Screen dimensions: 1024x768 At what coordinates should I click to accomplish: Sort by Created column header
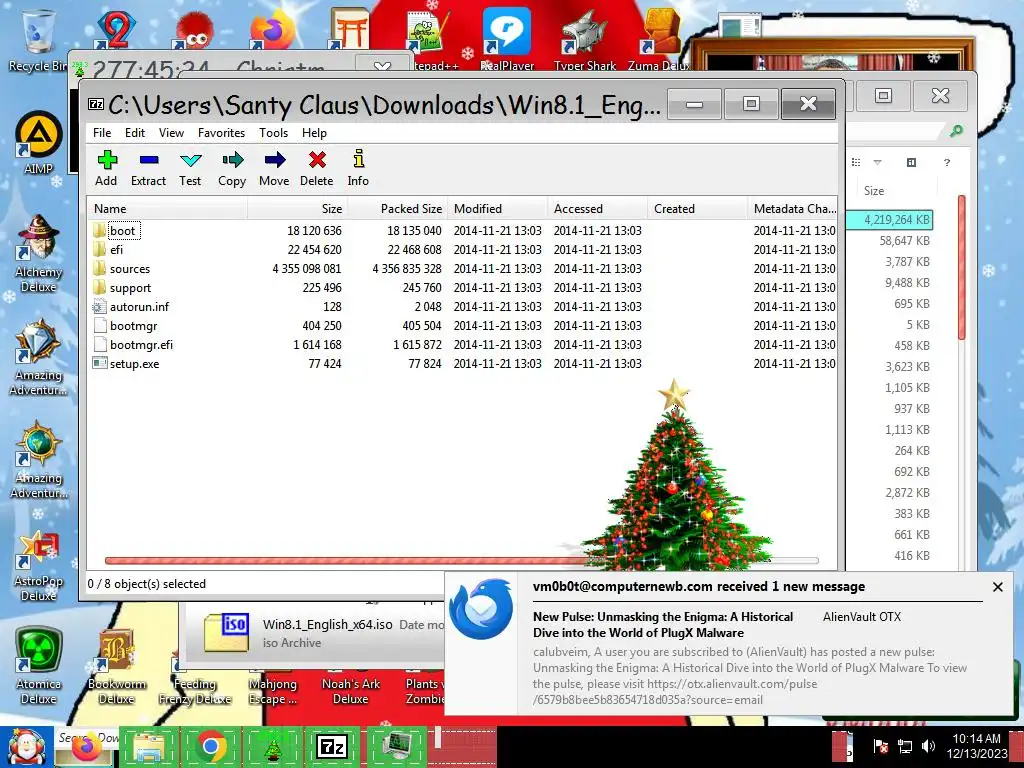(x=697, y=209)
